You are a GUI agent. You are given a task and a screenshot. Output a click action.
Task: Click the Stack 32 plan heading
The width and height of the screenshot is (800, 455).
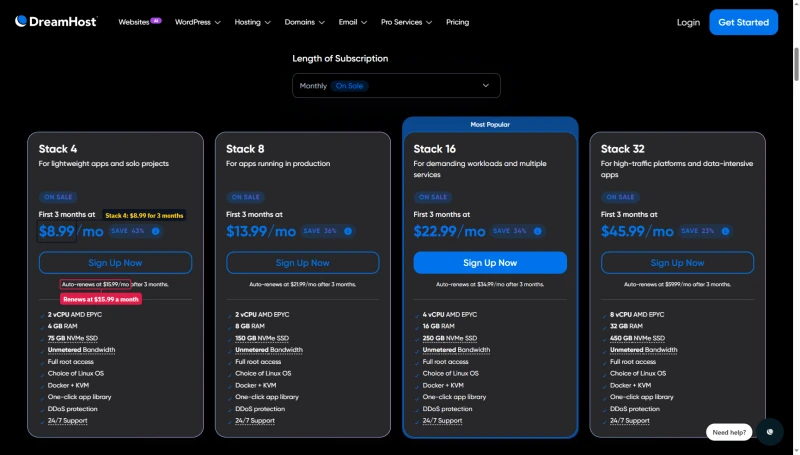coord(622,149)
